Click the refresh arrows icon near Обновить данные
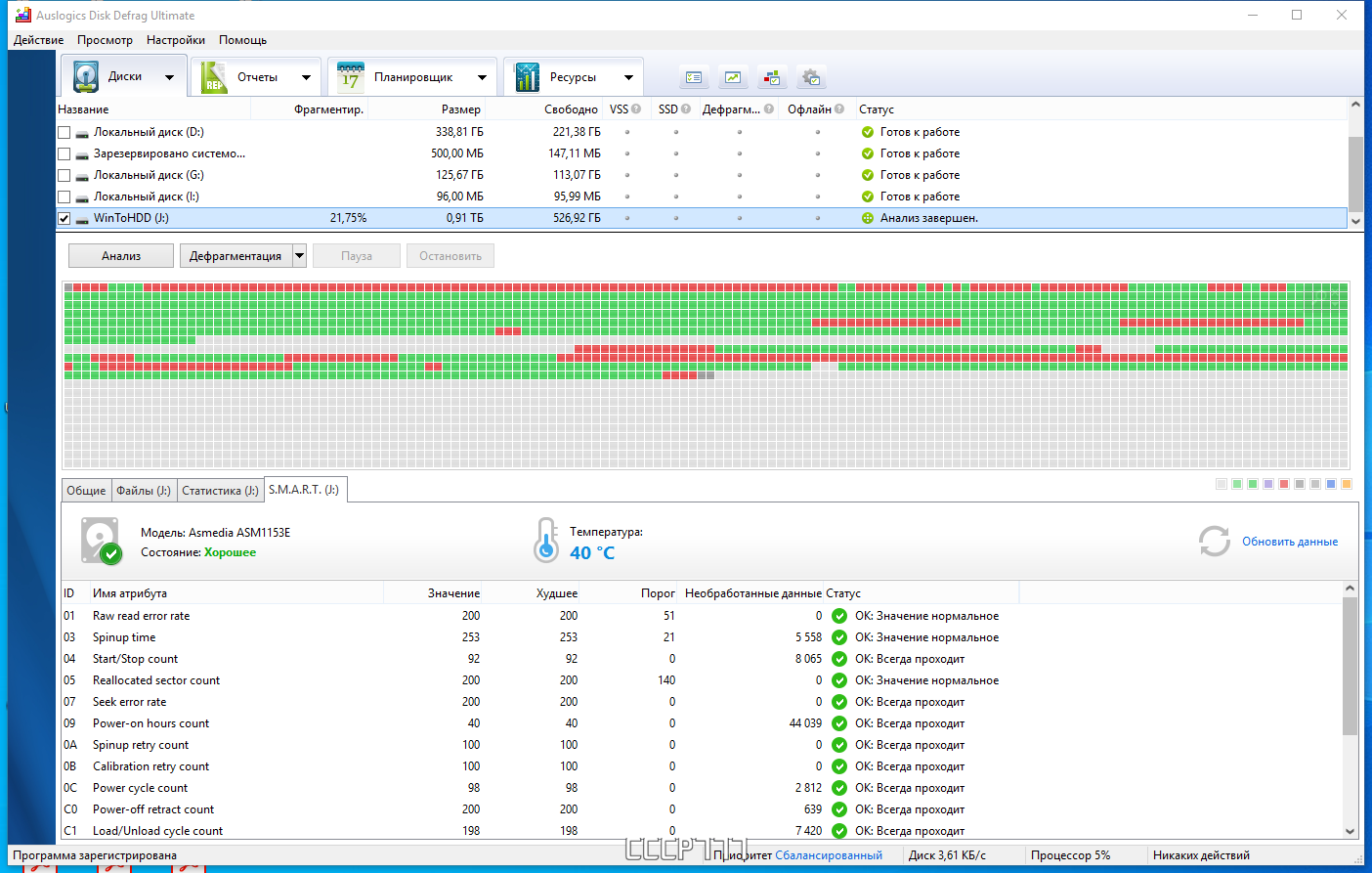Image resolution: width=1372 pixels, height=873 pixels. tap(1215, 541)
